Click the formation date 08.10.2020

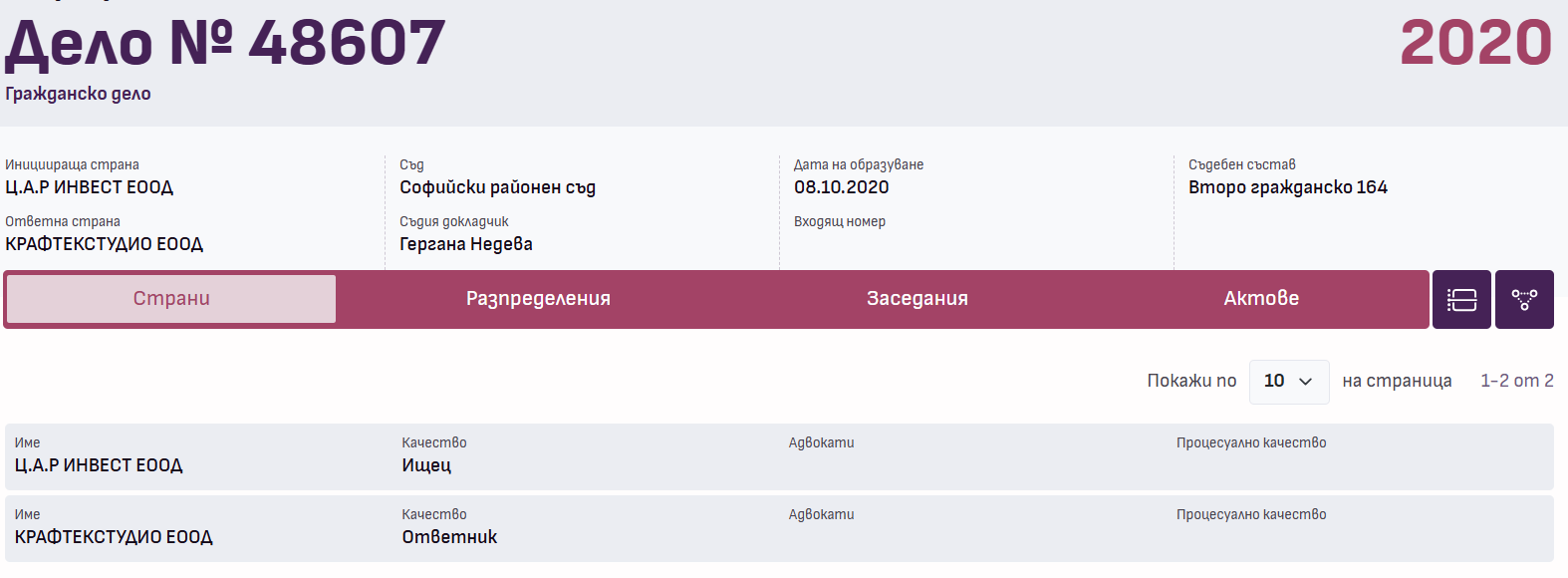click(841, 187)
